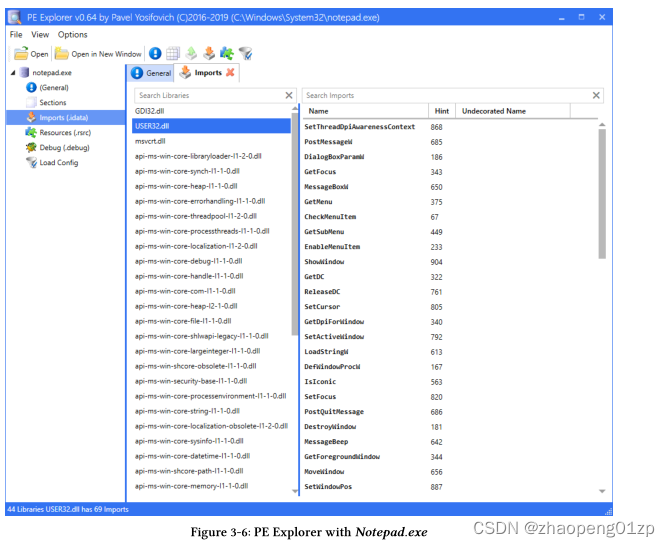Click PE Explorer app icon in title bar
Image resolution: width=670 pixels, height=547 pixels.
[15, 17]
